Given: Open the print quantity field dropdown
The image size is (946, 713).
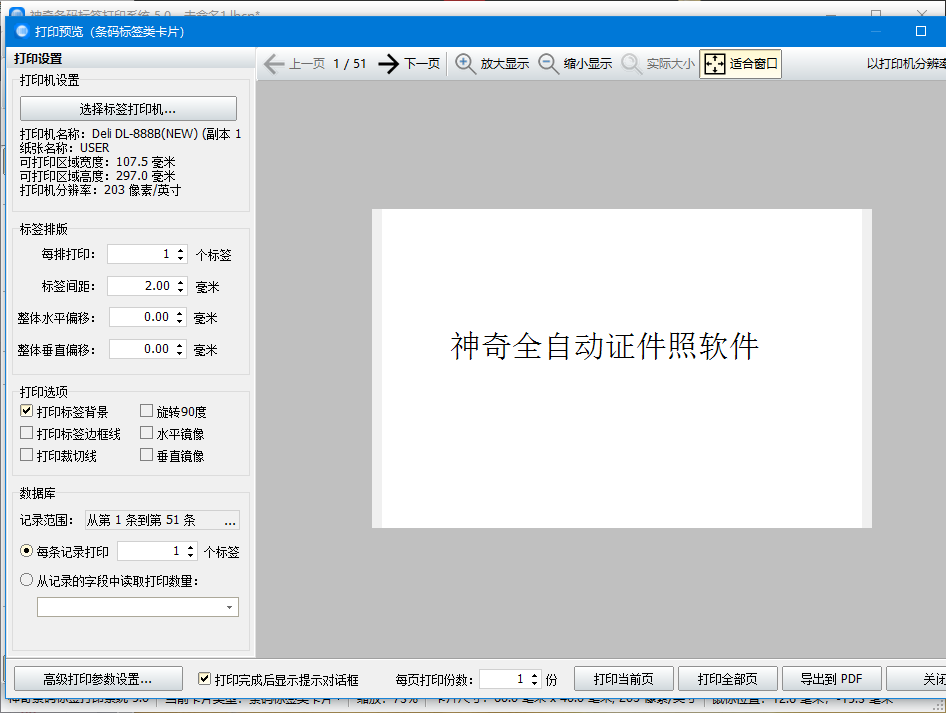Looking at the screenshot, I should pos(229,607).
